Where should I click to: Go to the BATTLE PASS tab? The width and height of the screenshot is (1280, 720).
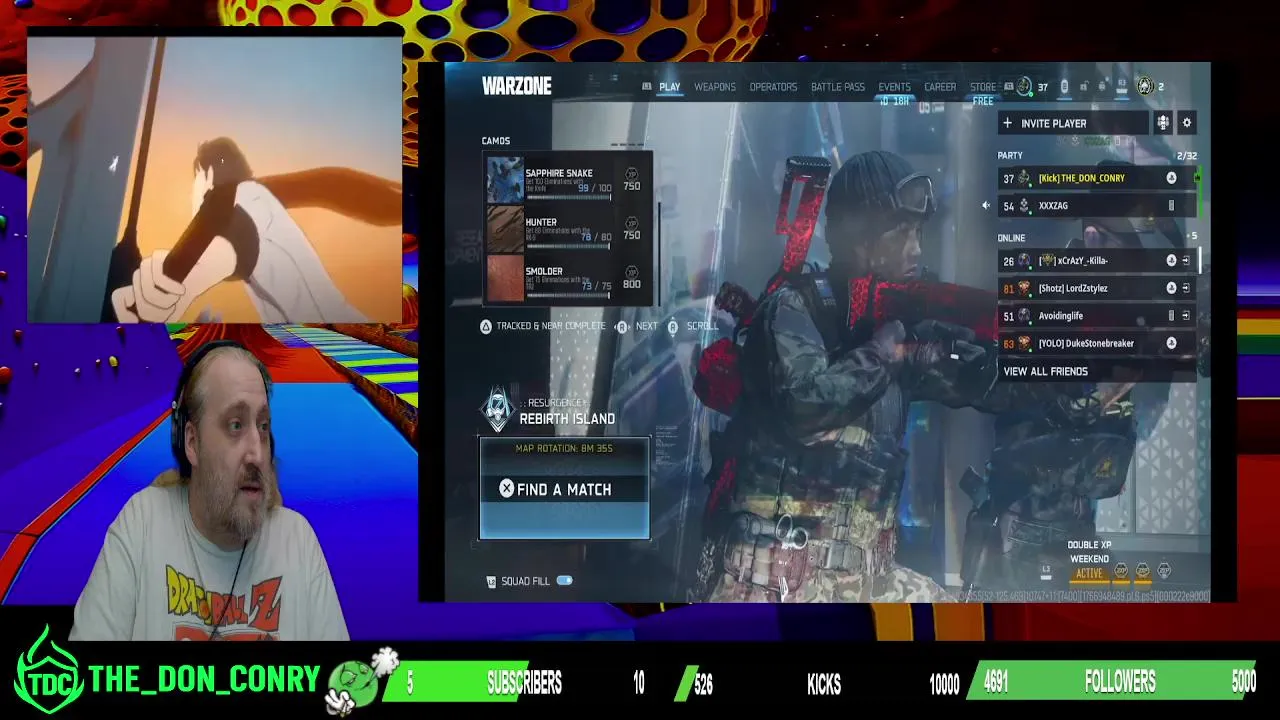click(838, 87)
